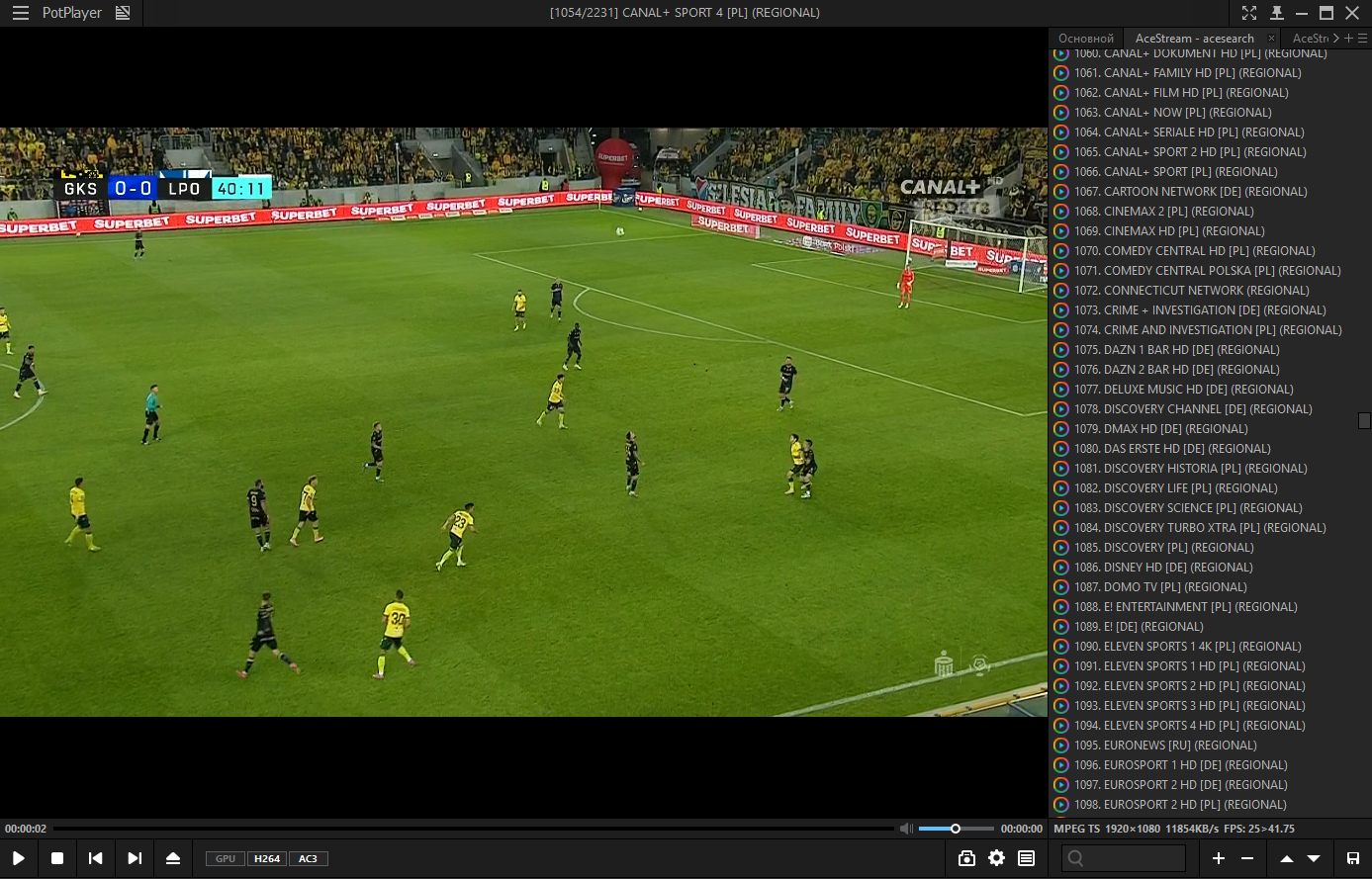Save the playlist with the floppy icon
This screenshot has width=1372, height=879.
click(x=1352, y=858)
